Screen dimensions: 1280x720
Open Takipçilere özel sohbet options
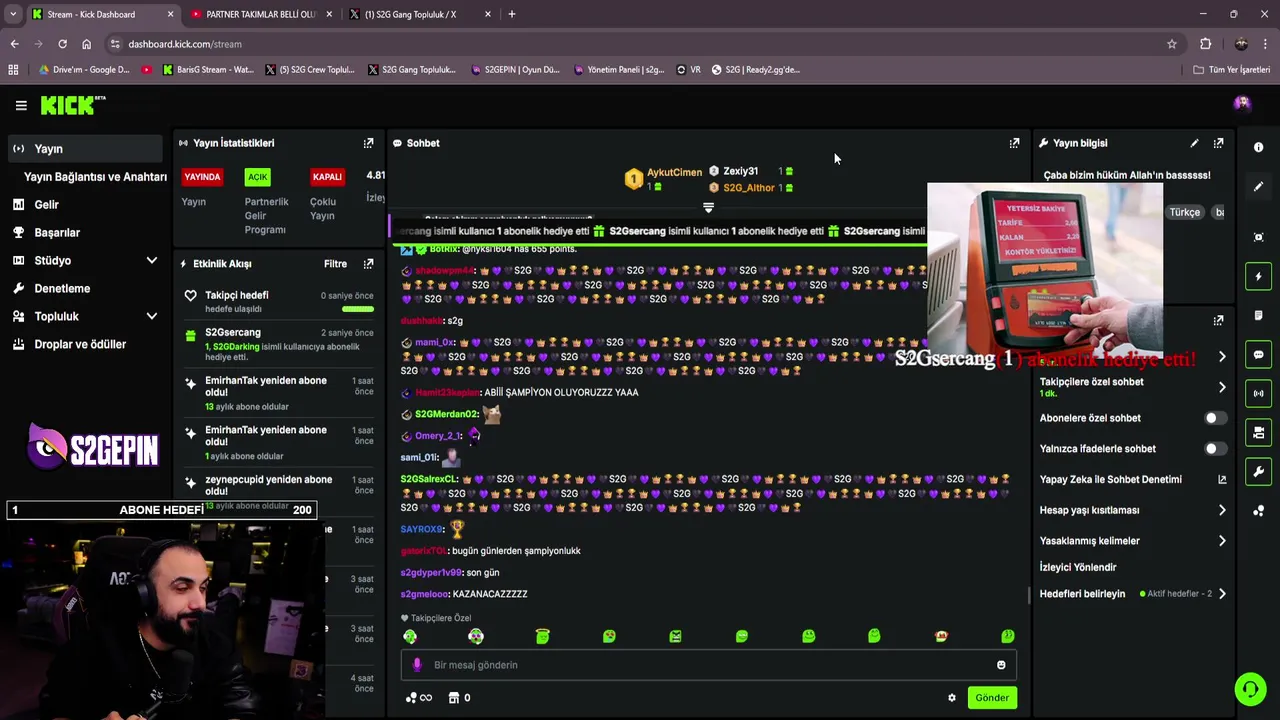pos(1133,387)
